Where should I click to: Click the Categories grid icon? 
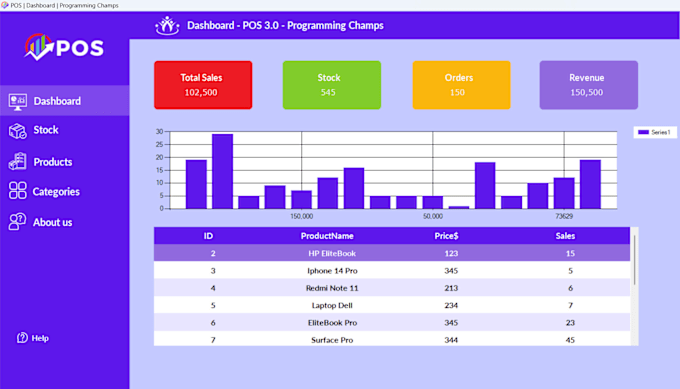pyautogui.click(x=17, y=190)
